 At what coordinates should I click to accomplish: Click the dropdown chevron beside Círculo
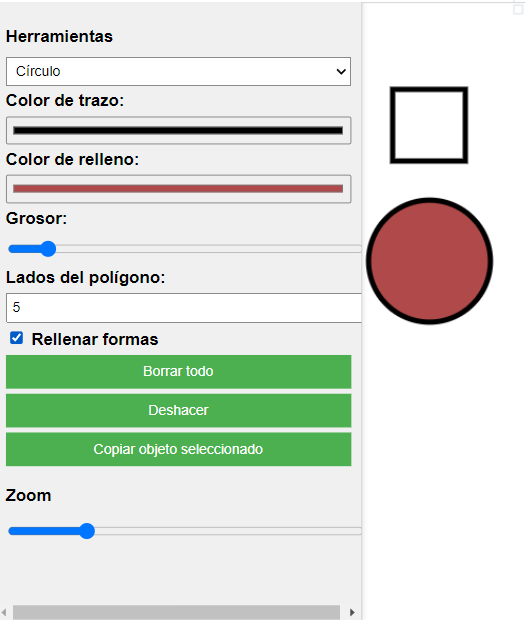point(341,72)
